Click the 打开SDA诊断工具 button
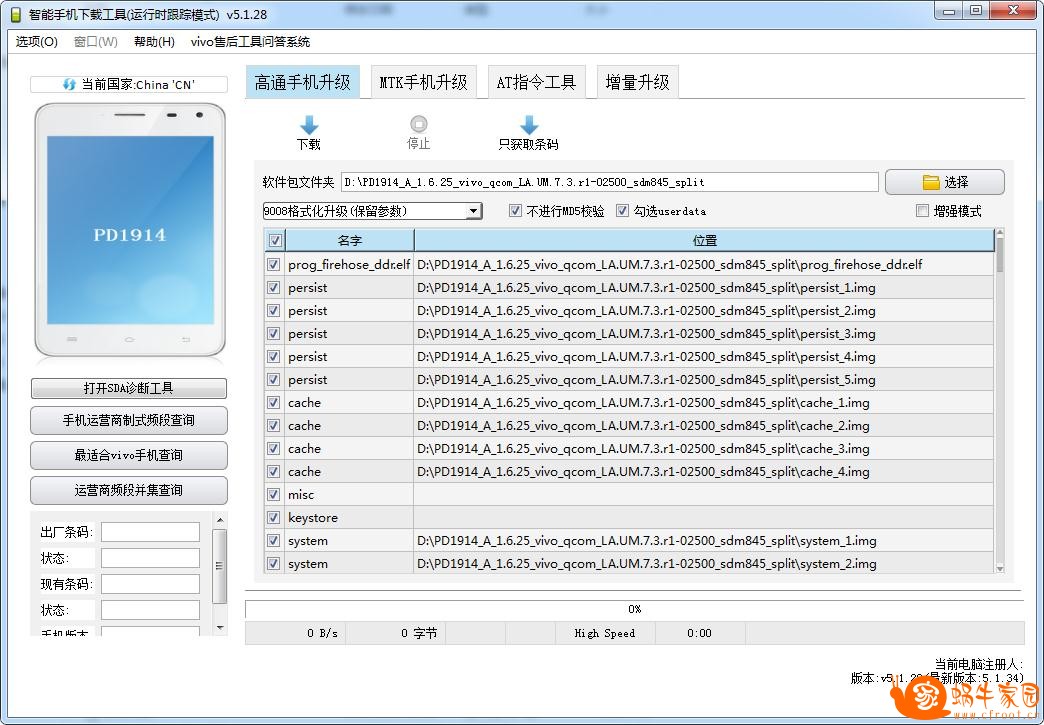Viewport: 1044px width, 725px height. point(129,388)
